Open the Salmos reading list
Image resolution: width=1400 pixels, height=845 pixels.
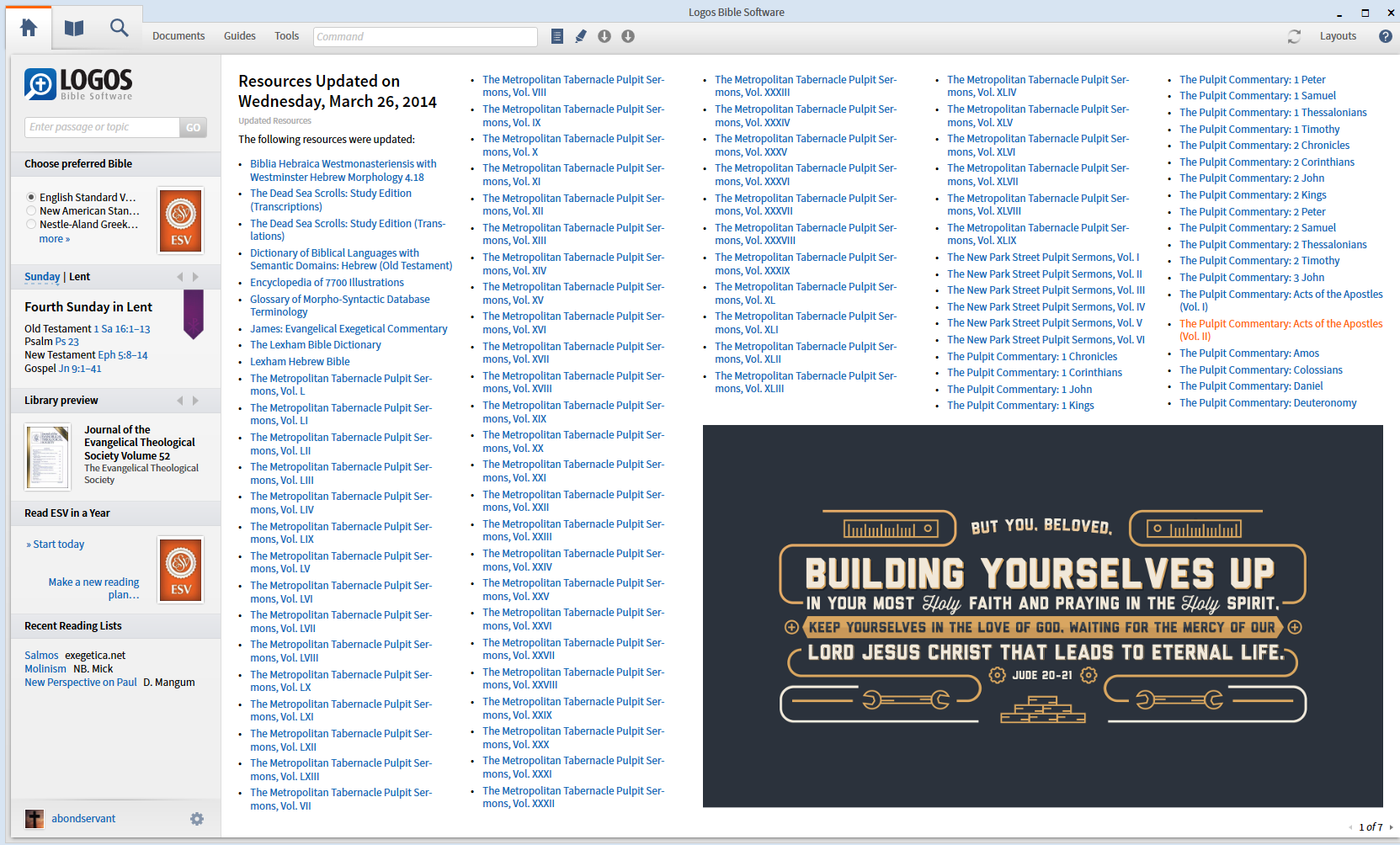coord(41,656)
